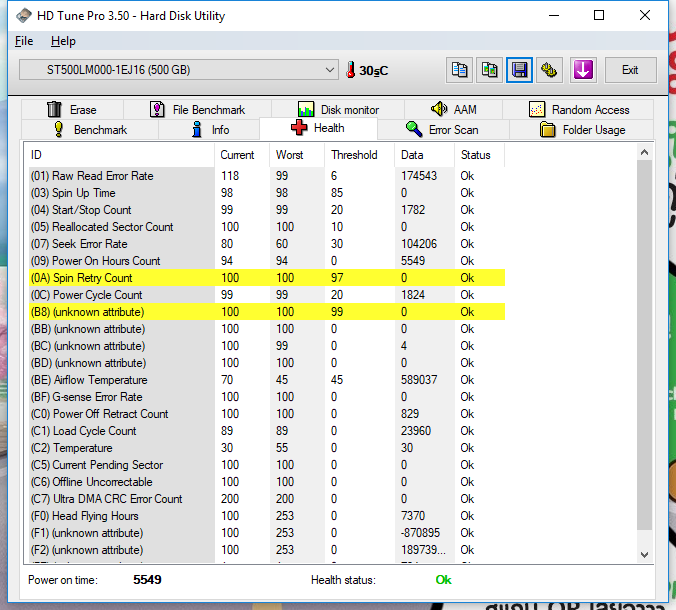Click the -870895 data value

pyautogui.click(x=420, y=533)
